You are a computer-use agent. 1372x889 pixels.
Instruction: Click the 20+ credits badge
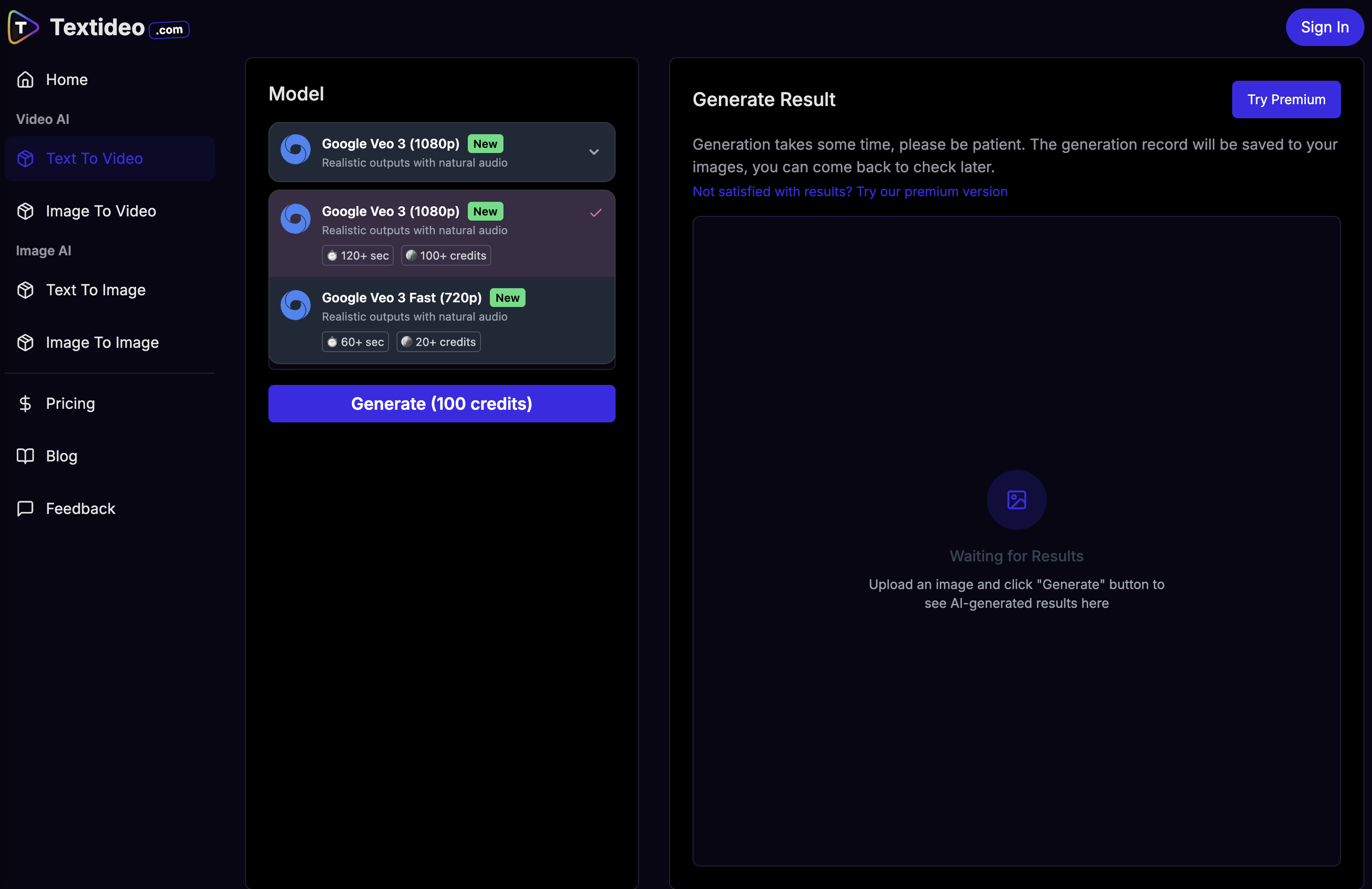click(x=439, y=342)
